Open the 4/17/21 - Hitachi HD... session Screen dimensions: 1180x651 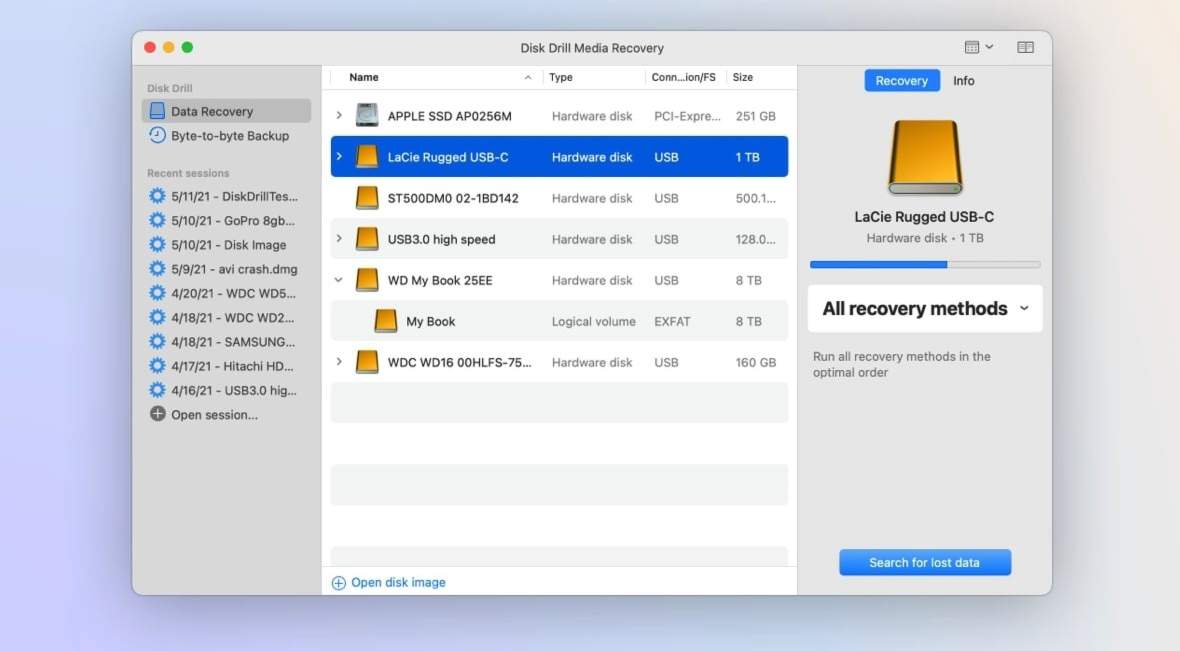pos(233,366)
